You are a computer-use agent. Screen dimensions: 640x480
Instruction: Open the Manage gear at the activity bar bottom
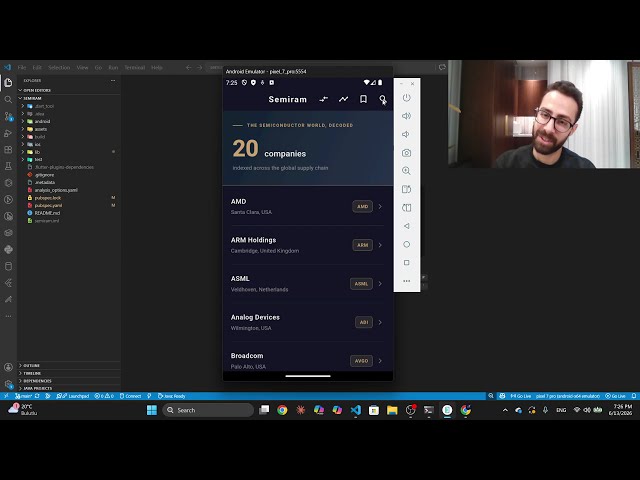click(8, 384)
